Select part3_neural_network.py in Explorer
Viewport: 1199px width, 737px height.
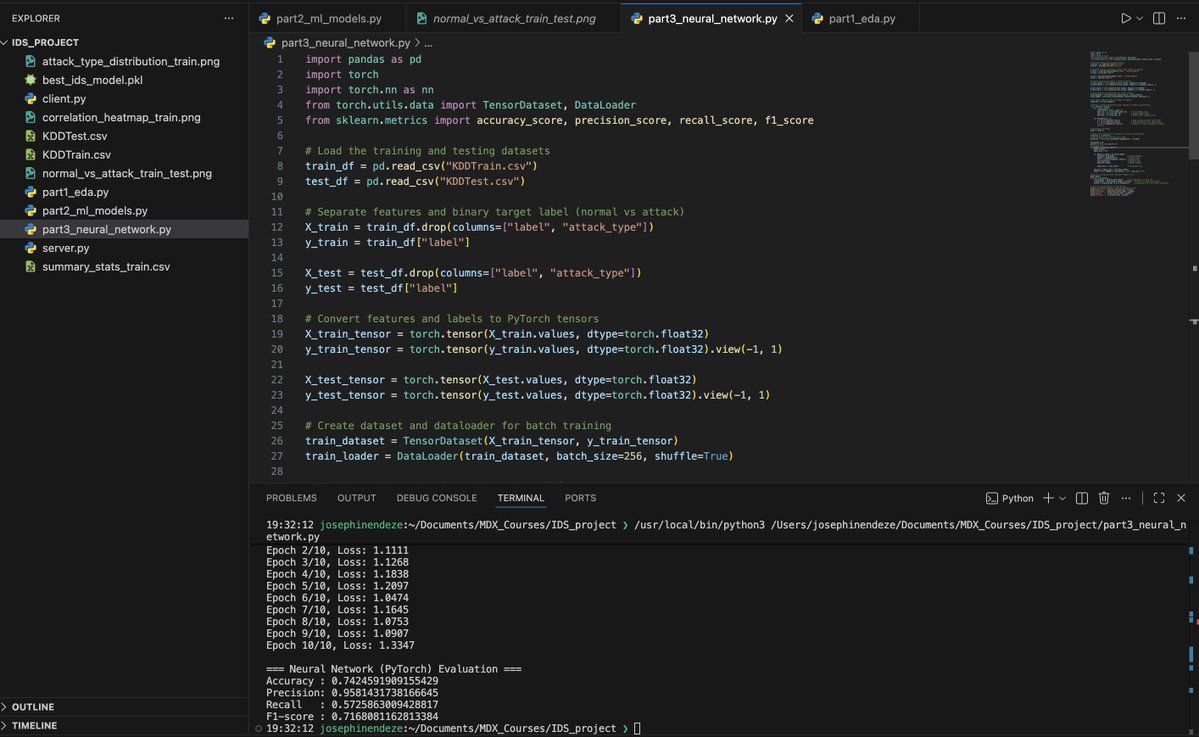106,229
